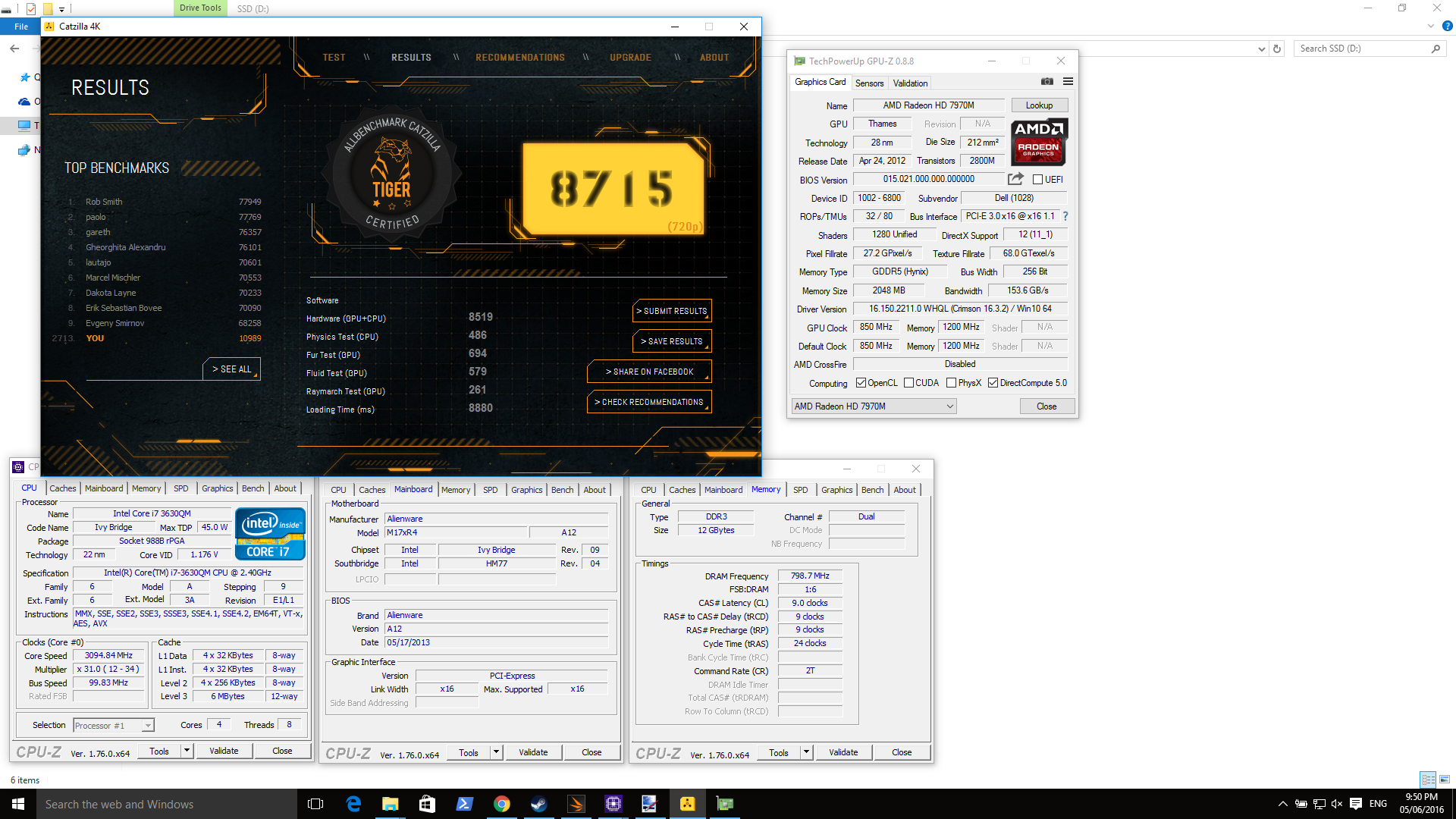
Task: Click the battery power tray icon
Action: click(1301, 804)
